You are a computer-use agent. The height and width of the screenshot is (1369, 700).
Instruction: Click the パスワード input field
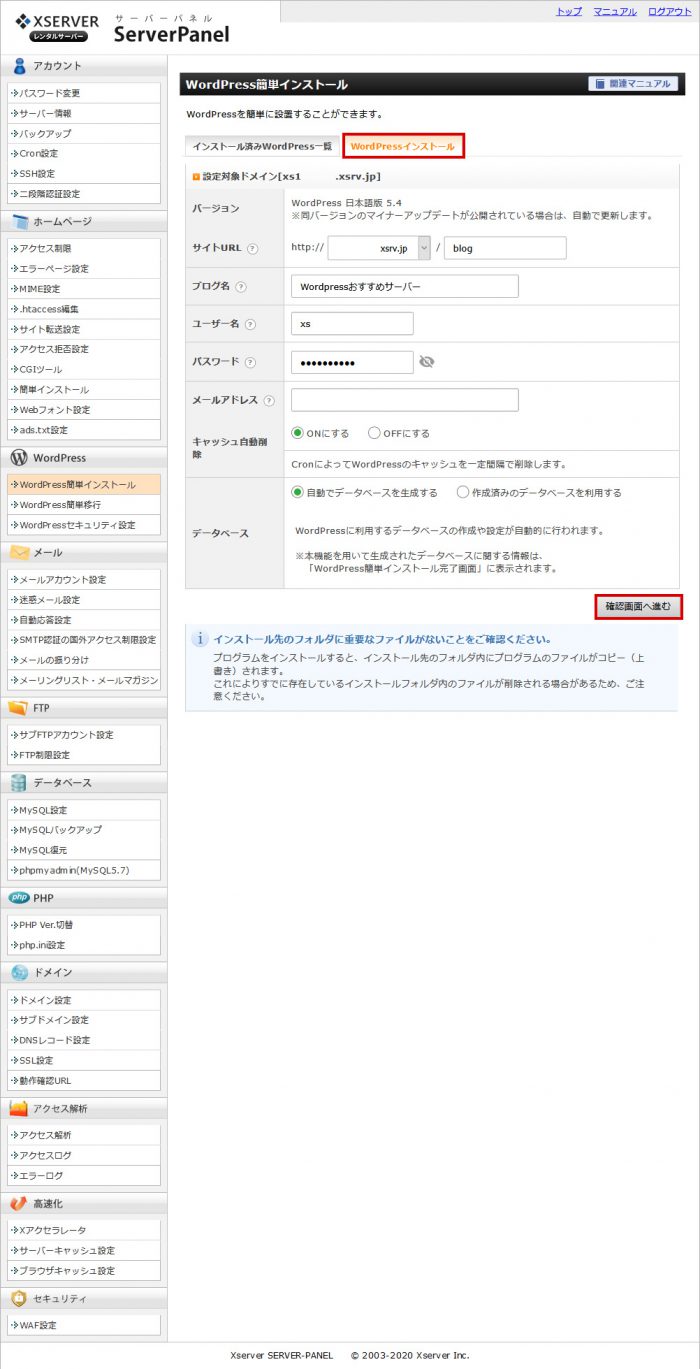point(352,362)
